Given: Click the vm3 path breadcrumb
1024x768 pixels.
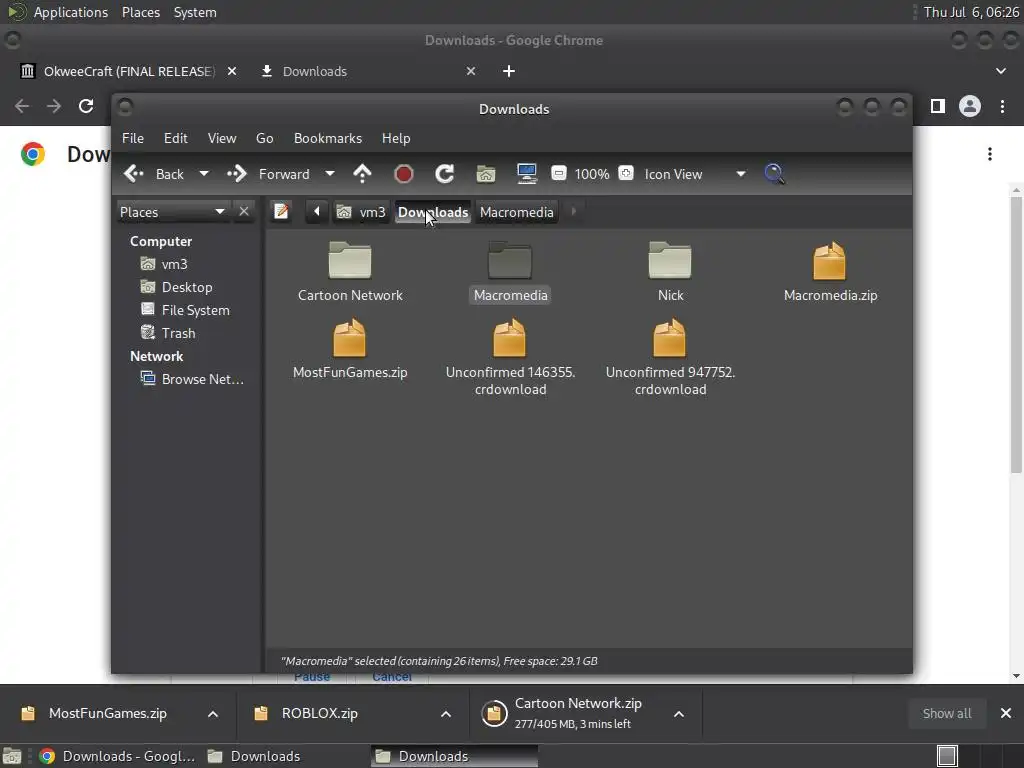Looking at the screenshot, I should (x=361, y=212).
